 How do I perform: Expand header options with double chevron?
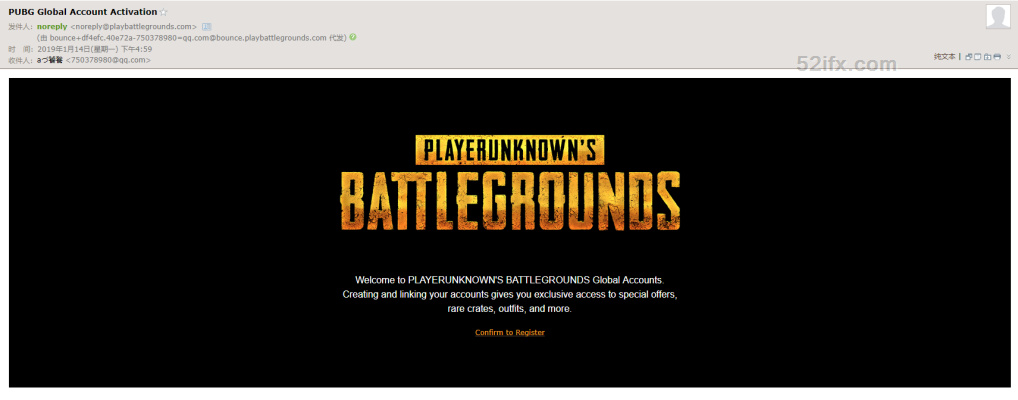coord(1009,56)
